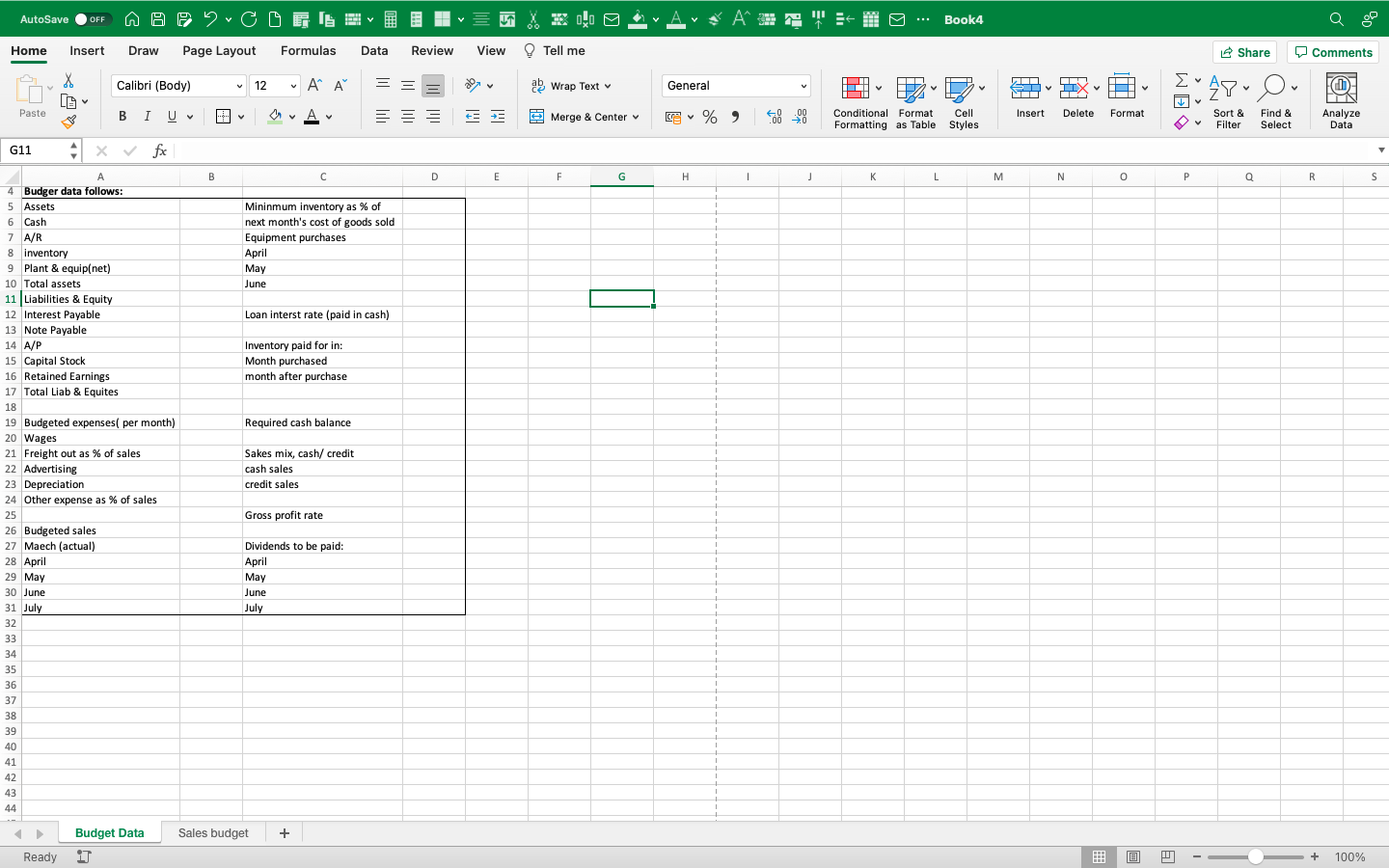Open the Data ribbon tab
The width and height of the screenshot is (1389, 868).
tap(374, 51)
